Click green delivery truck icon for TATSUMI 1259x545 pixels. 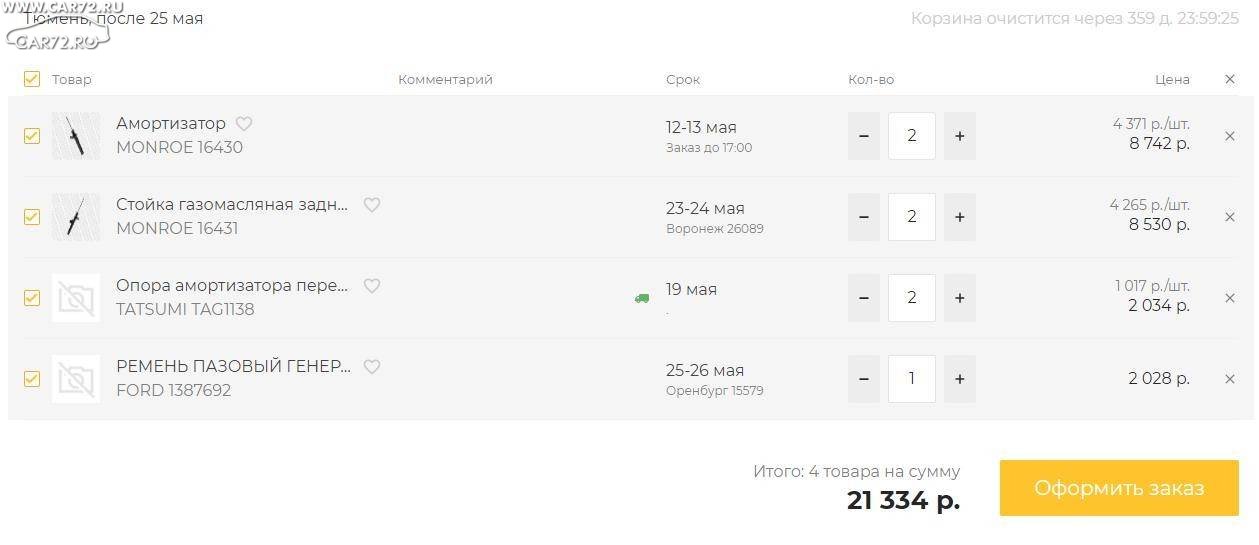[x=642, y=298]
